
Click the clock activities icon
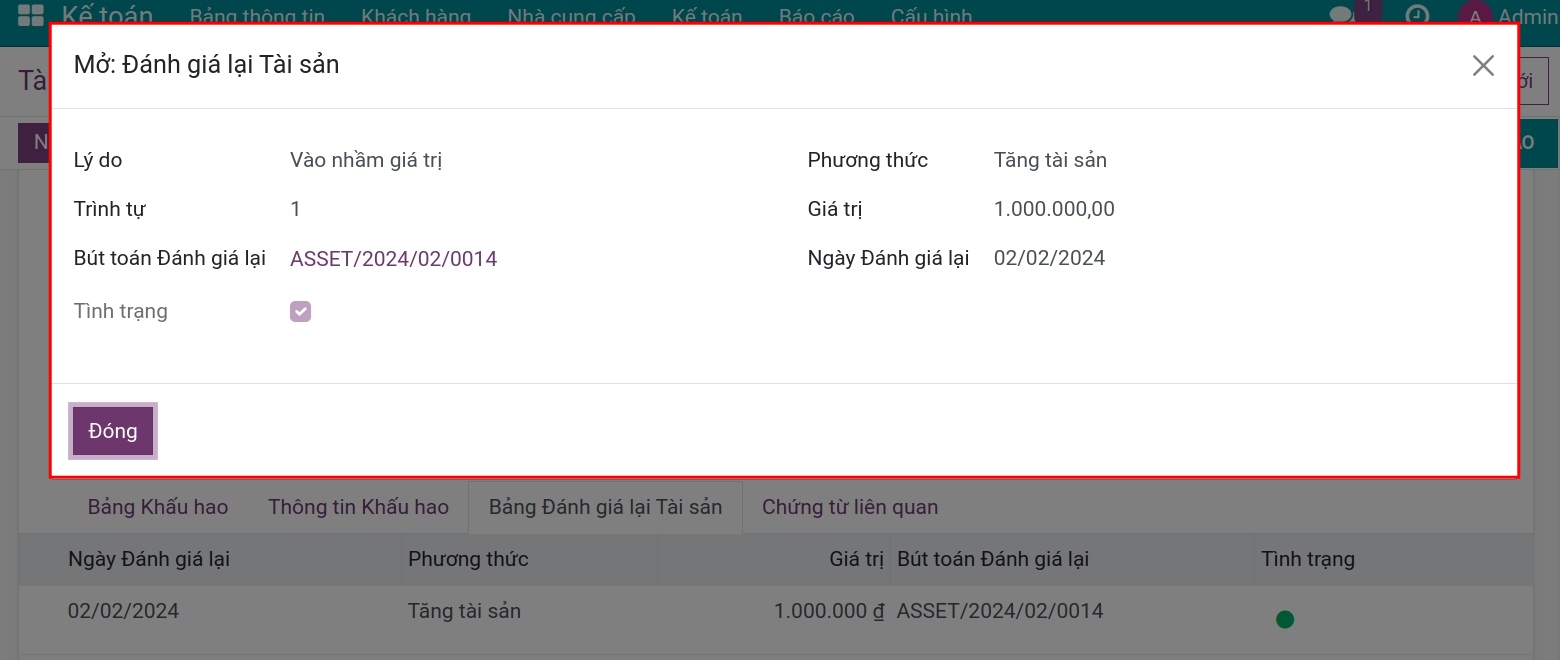(x=1417, y=15)
